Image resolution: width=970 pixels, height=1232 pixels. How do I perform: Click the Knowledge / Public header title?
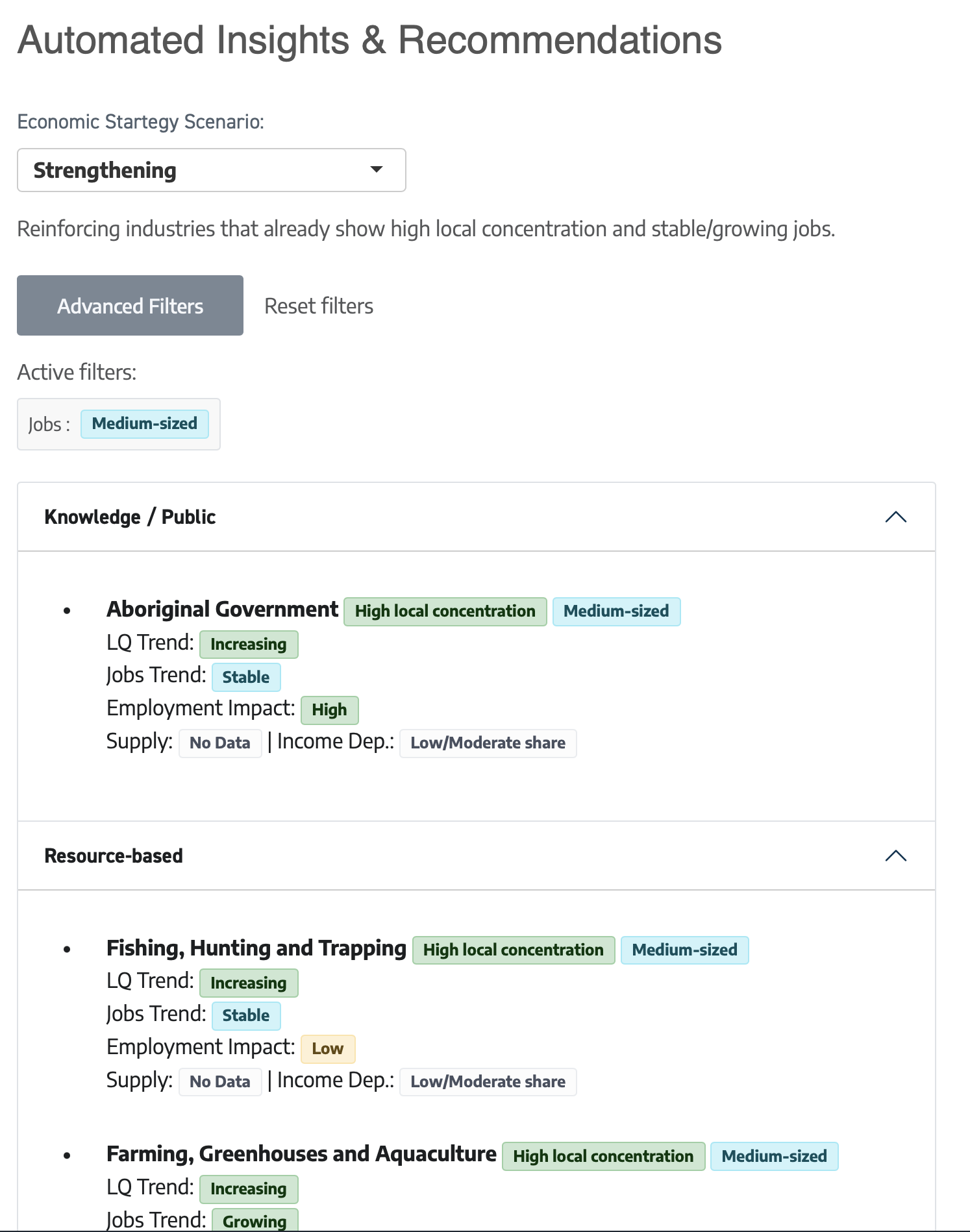(x=130, y=517)
